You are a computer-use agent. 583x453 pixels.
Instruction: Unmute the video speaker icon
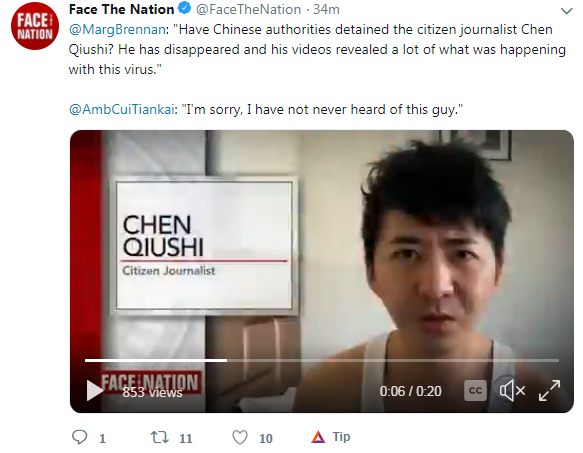click(512, 391)
